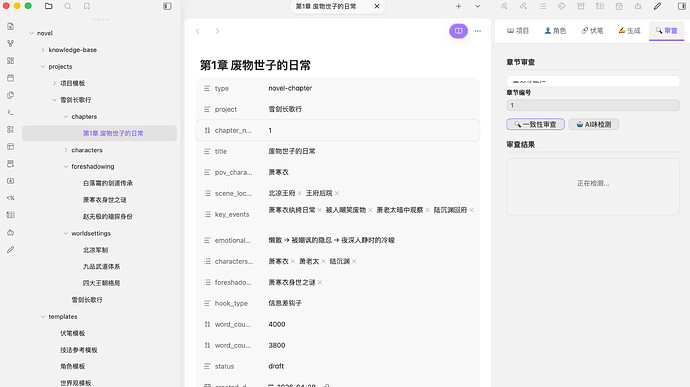Click the robot icon in left ribbon
Image resolution: width=690 pixels, height=387 pixels.
pyautogui.click(x=11, y=232)
